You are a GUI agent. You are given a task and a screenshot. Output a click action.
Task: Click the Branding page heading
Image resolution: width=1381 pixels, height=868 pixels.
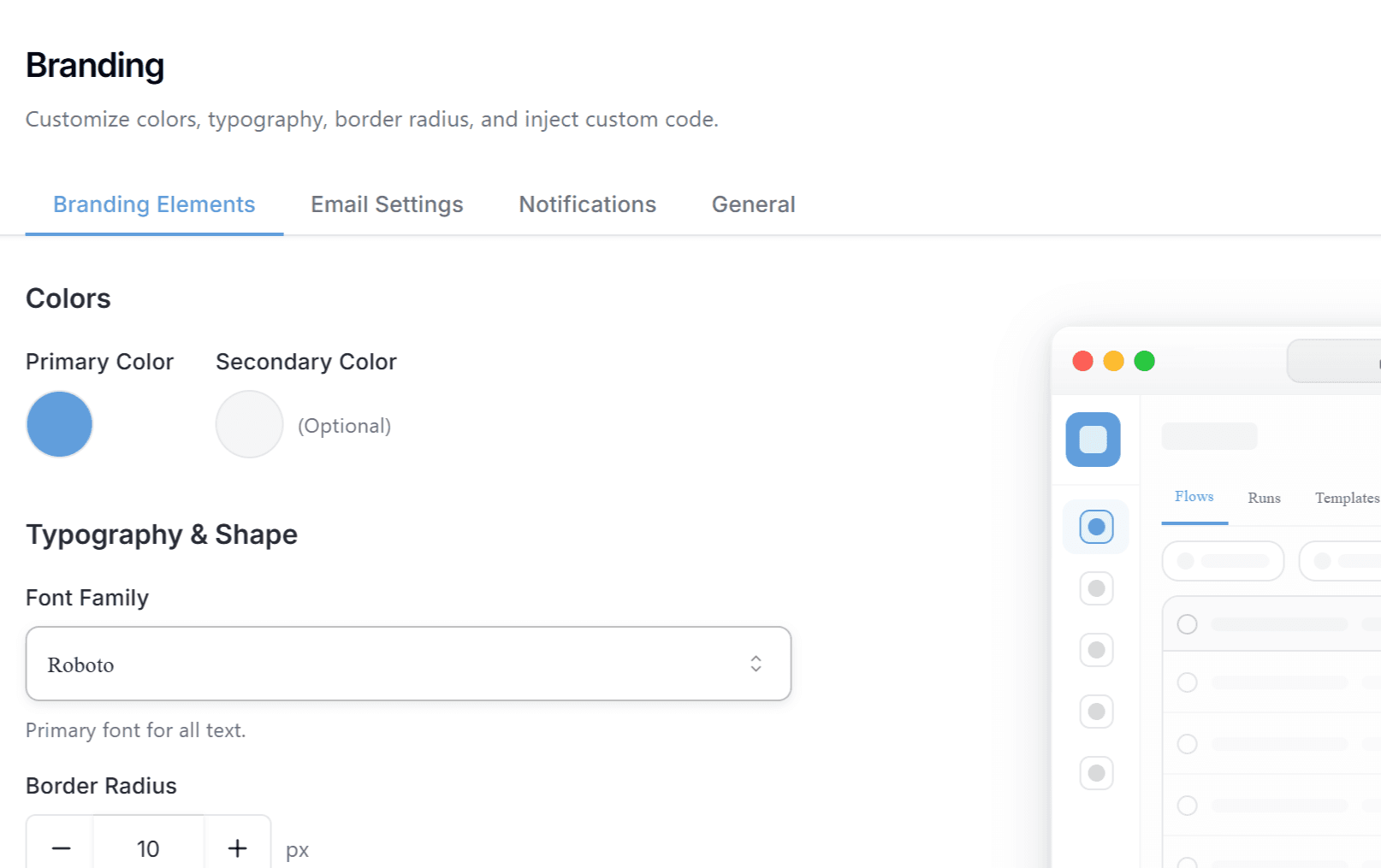tap(95, 66)
